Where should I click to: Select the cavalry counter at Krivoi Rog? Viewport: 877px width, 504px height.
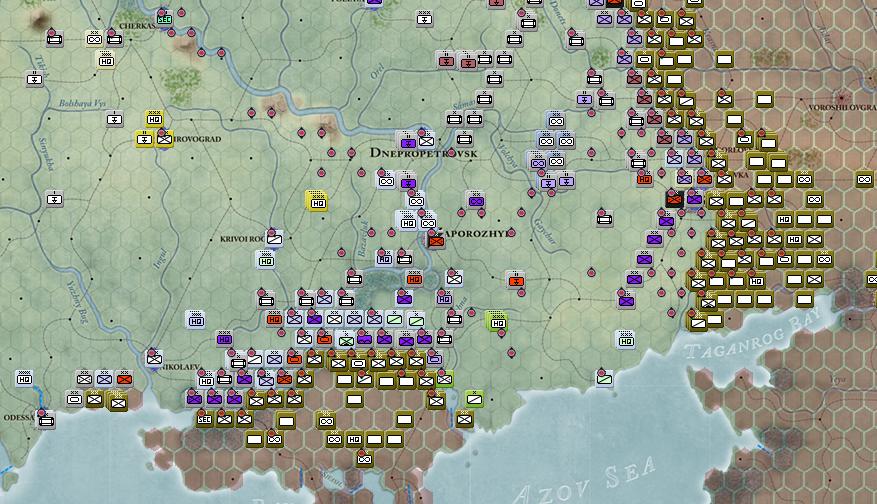[x=274, y=239]
